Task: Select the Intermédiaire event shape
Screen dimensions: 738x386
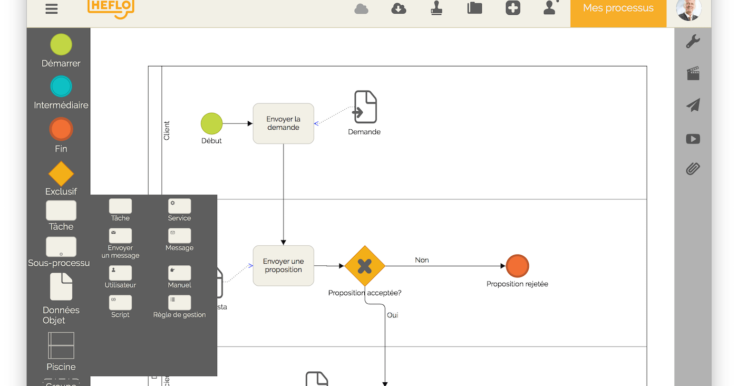Action: (61, 87)
